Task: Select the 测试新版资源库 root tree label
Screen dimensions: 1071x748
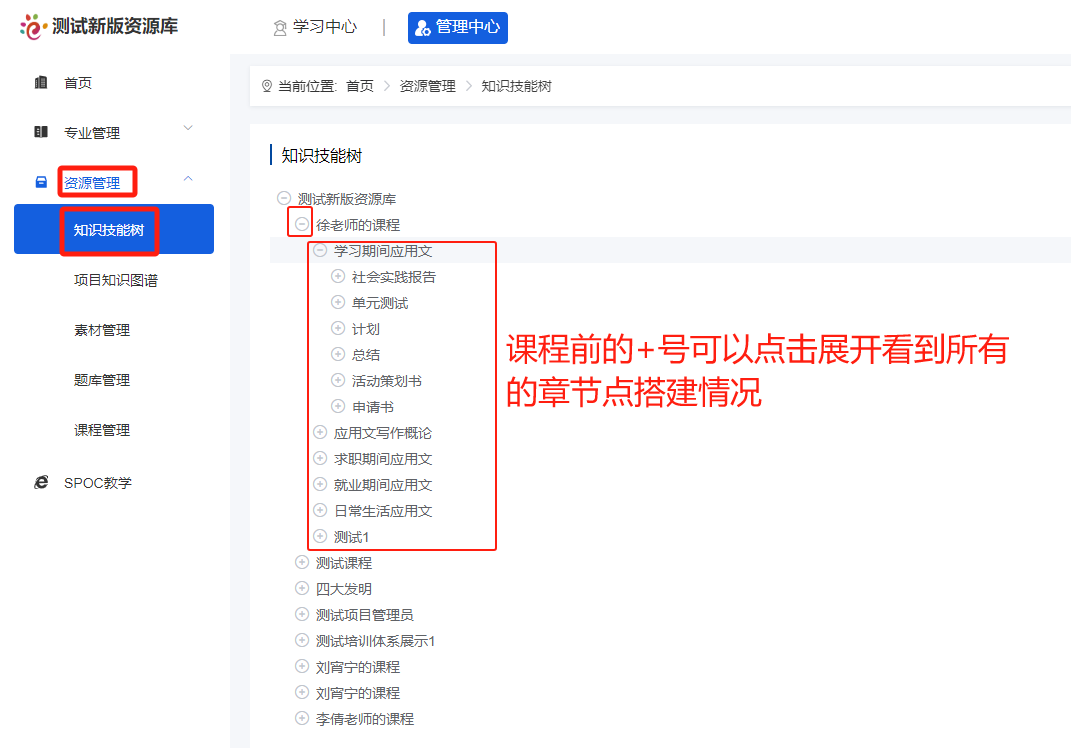Action: tap(346, 199)
